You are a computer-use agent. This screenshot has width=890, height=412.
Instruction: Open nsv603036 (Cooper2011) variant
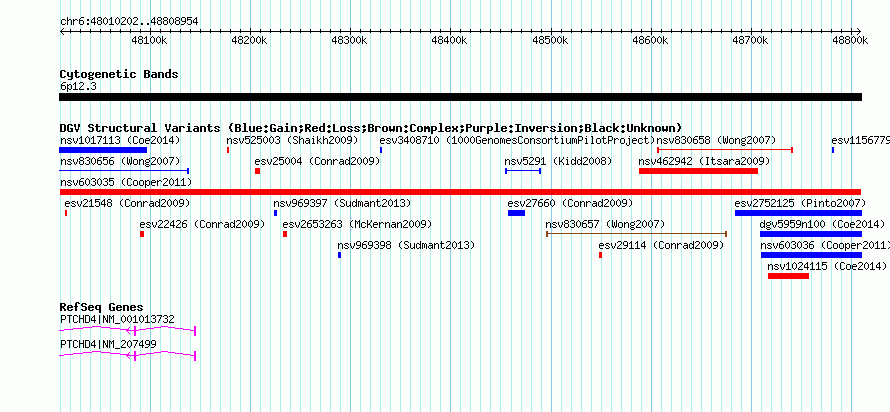pos(825,245)
